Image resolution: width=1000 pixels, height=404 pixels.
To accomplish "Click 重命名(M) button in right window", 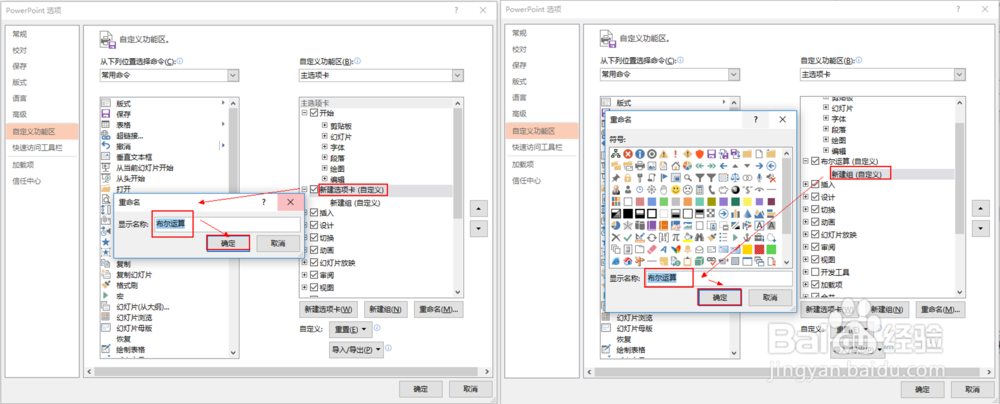I will pos(940,309).
